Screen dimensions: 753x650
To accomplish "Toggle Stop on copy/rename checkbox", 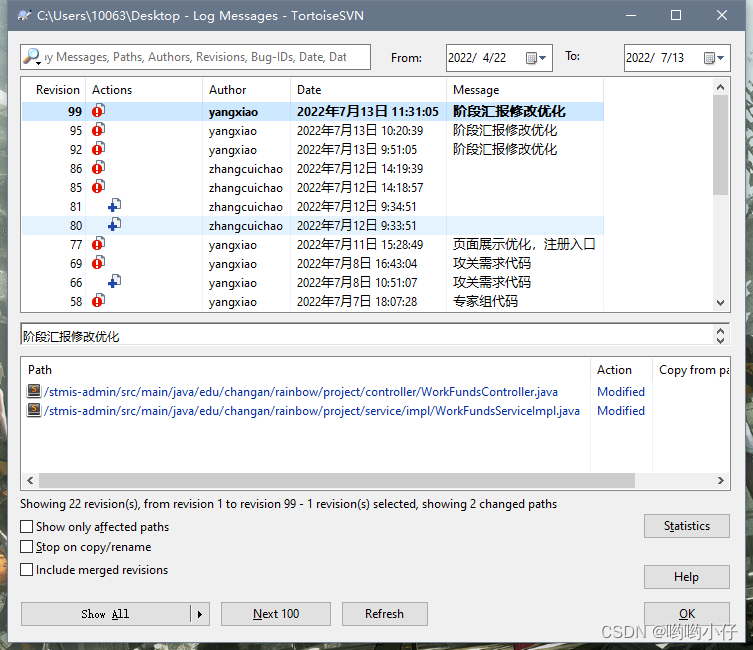I will [27, 547].
